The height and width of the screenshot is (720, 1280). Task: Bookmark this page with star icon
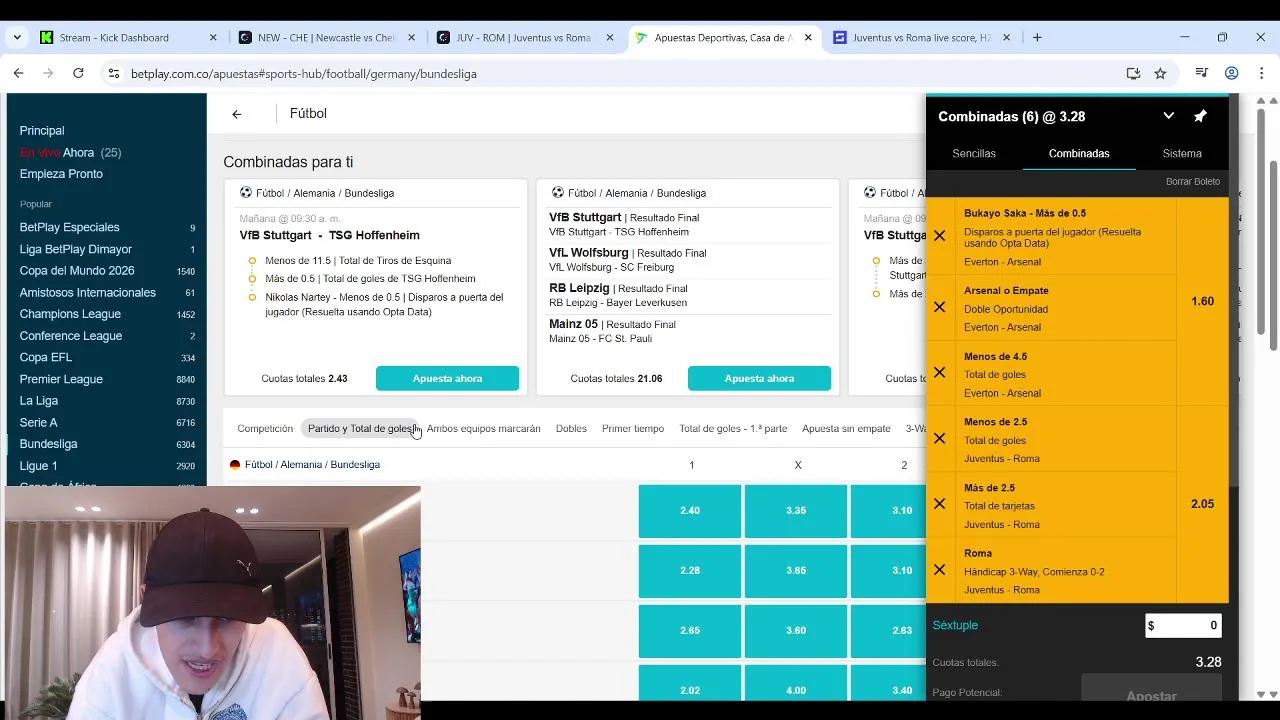click(x=1160, y=73)
